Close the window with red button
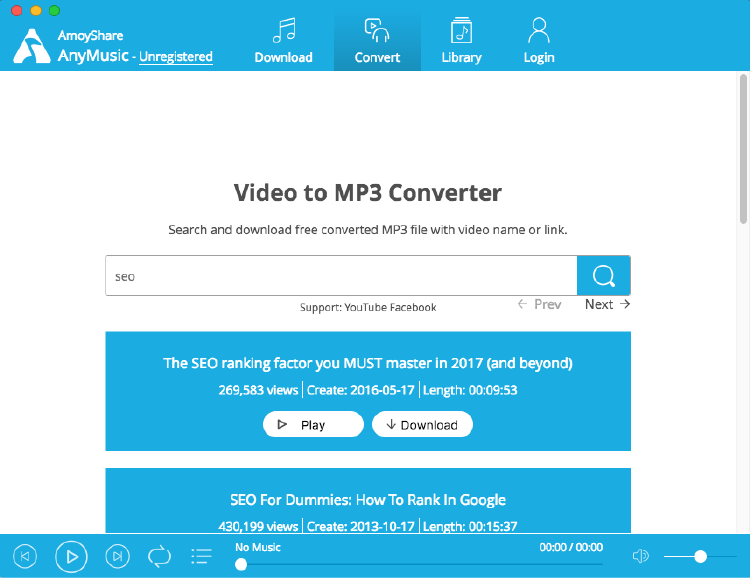Screen dimensions: 750x578 click(17, 11)
